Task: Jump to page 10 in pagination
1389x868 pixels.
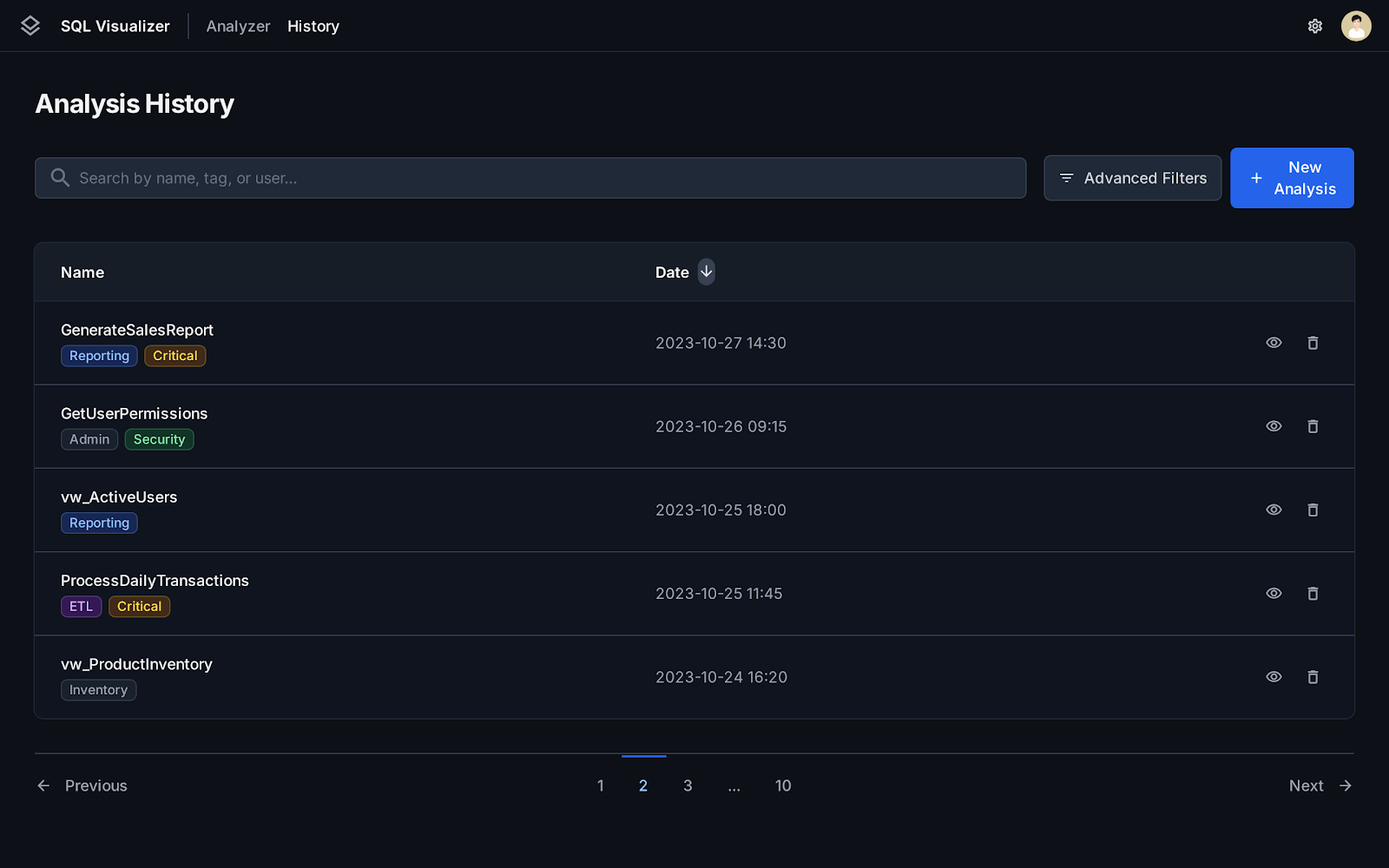Action: [782, 785]
